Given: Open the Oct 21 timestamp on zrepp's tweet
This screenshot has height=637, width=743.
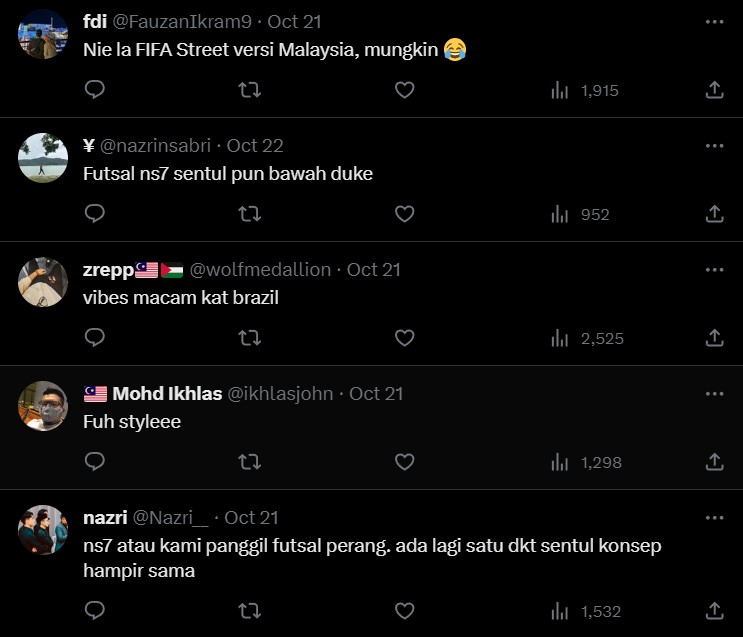Looking at the screenshot, I should (x=373, y=269).
